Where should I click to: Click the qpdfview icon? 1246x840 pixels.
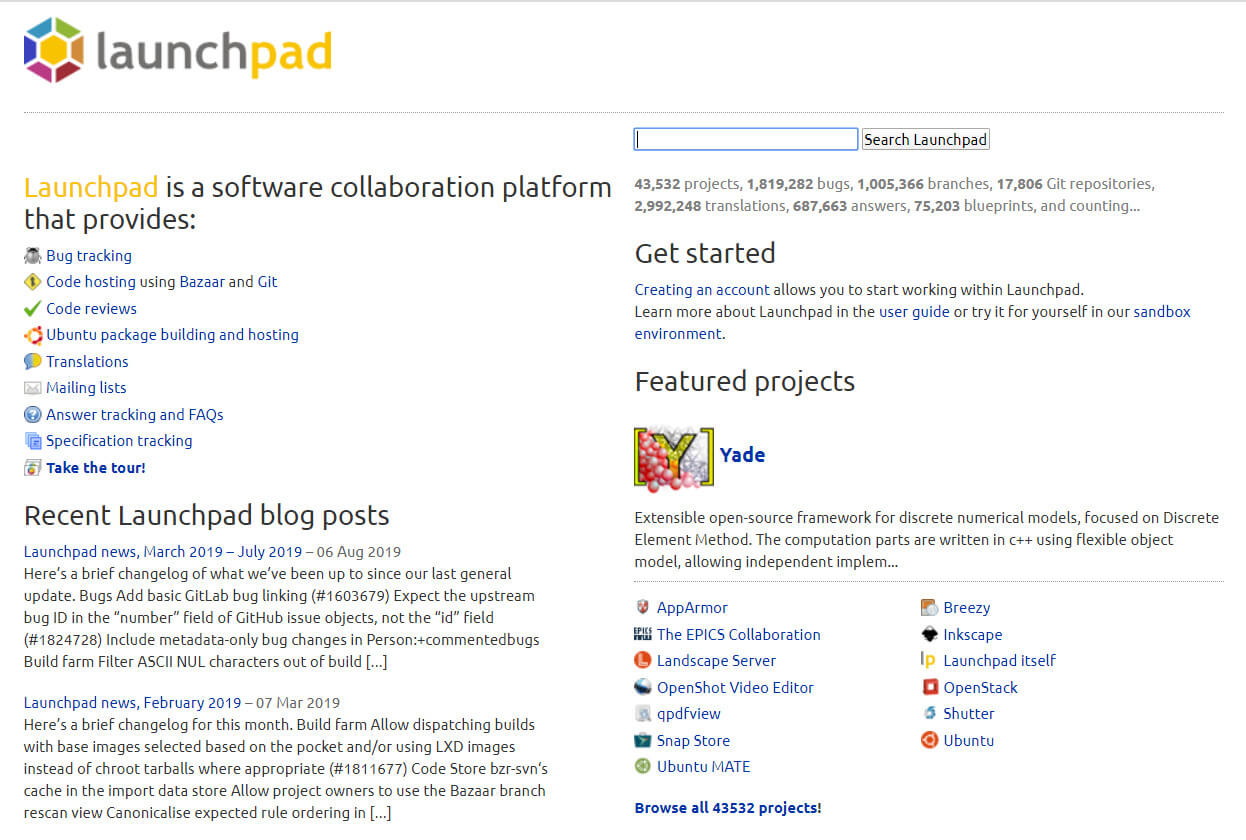[643, 714]
